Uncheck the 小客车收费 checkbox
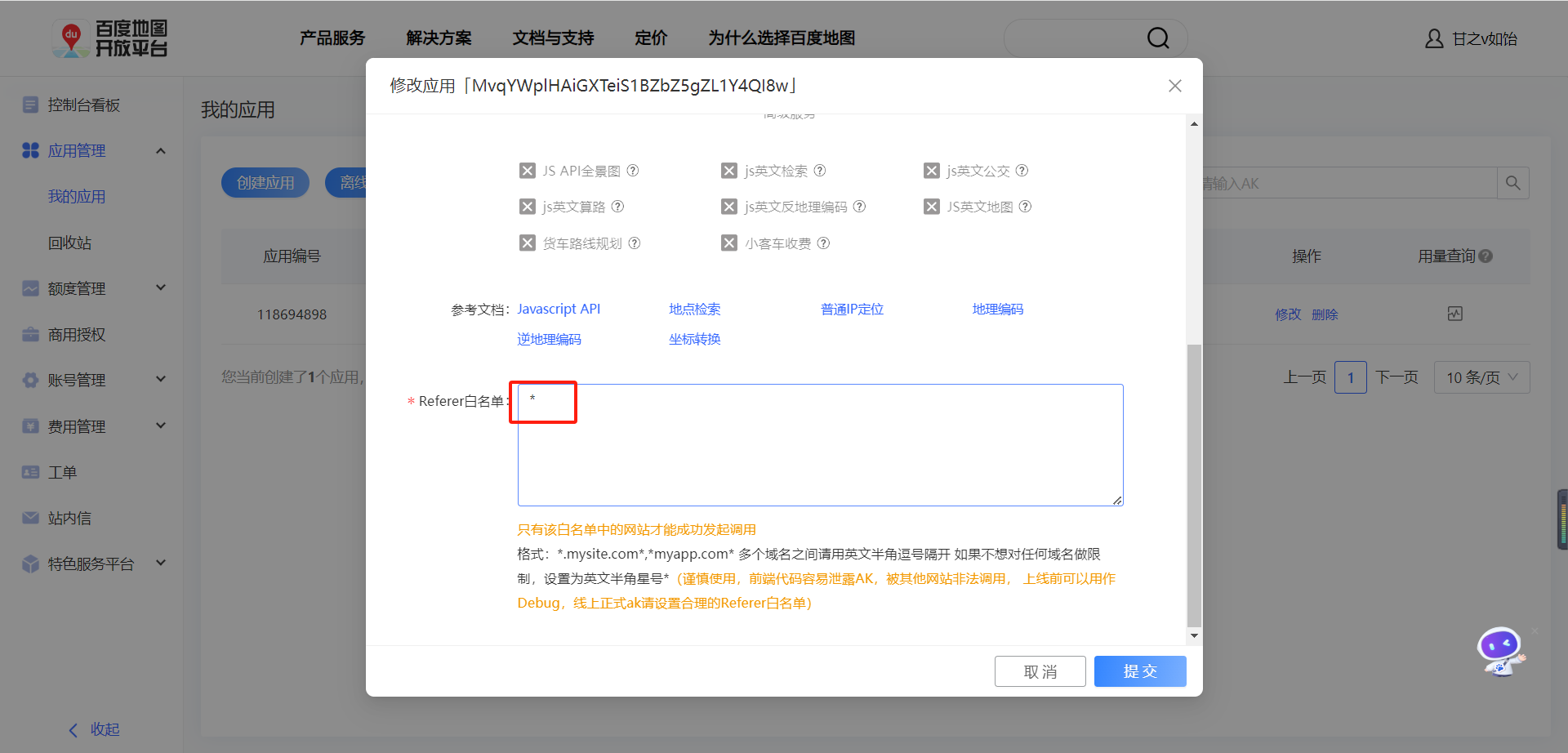This screenshot has width=1568, height=753. 729,243
